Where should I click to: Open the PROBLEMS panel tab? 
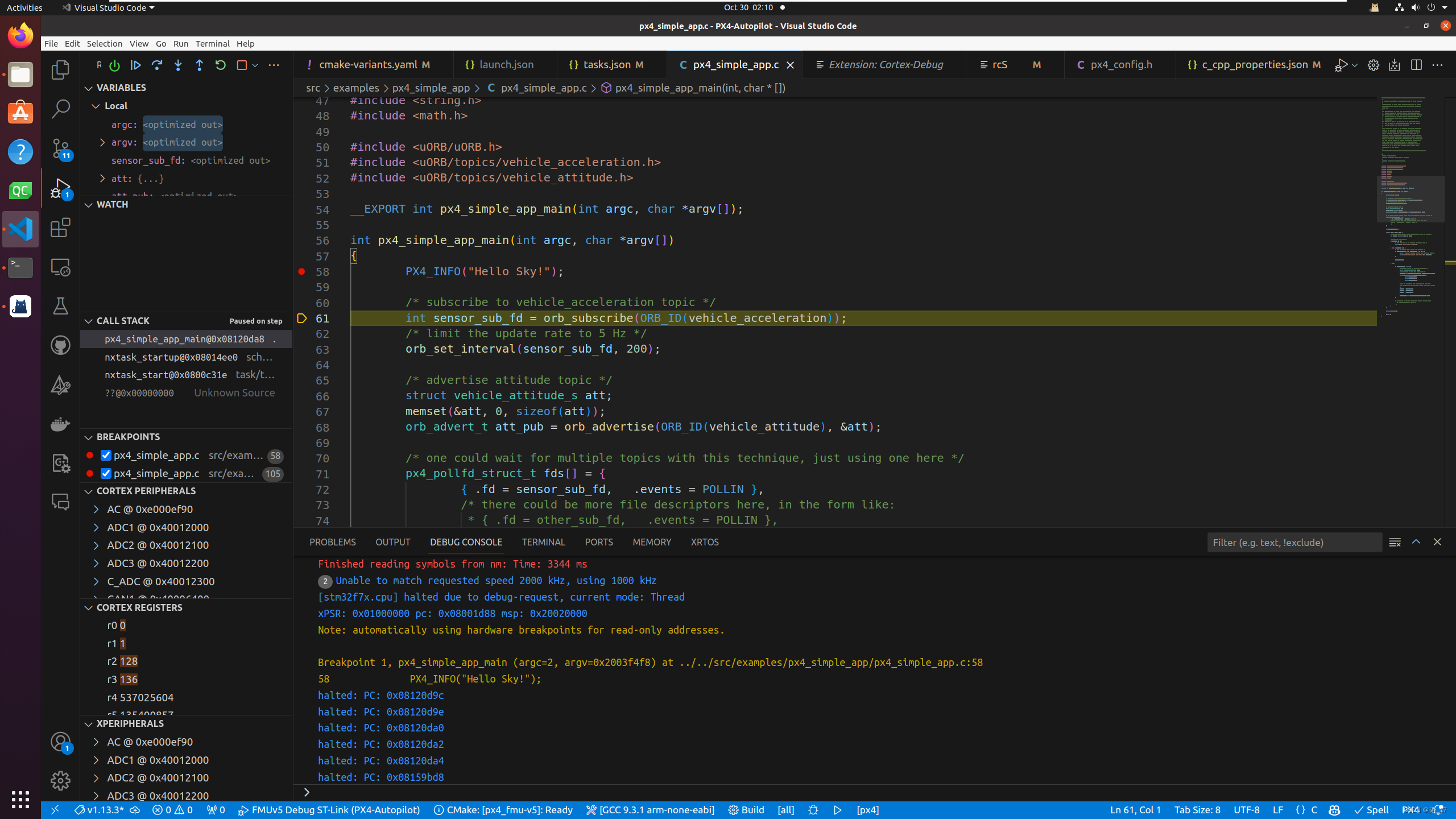[333, 542]
